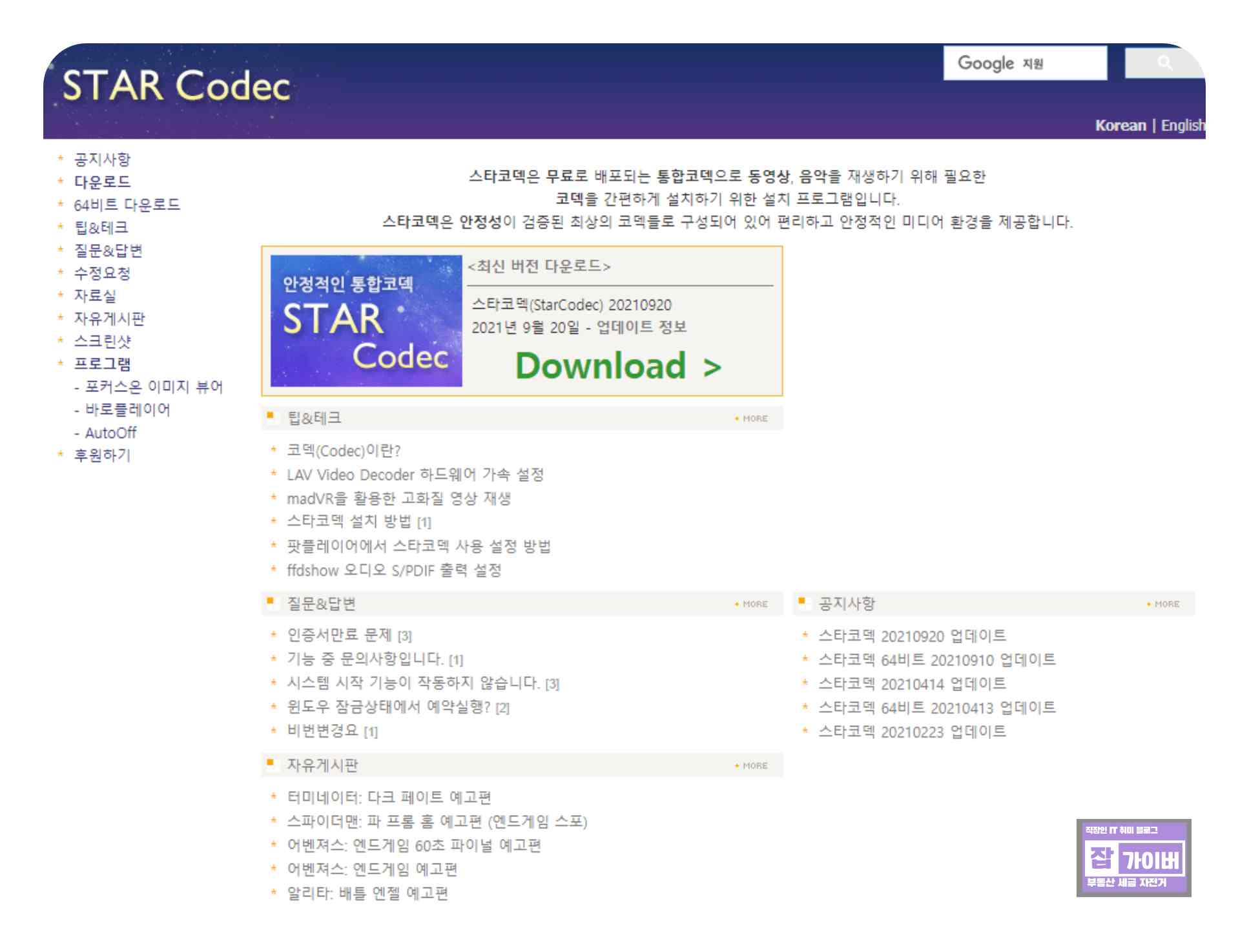Open 프로그램 sidebar menu item

(x=102, y=364)
